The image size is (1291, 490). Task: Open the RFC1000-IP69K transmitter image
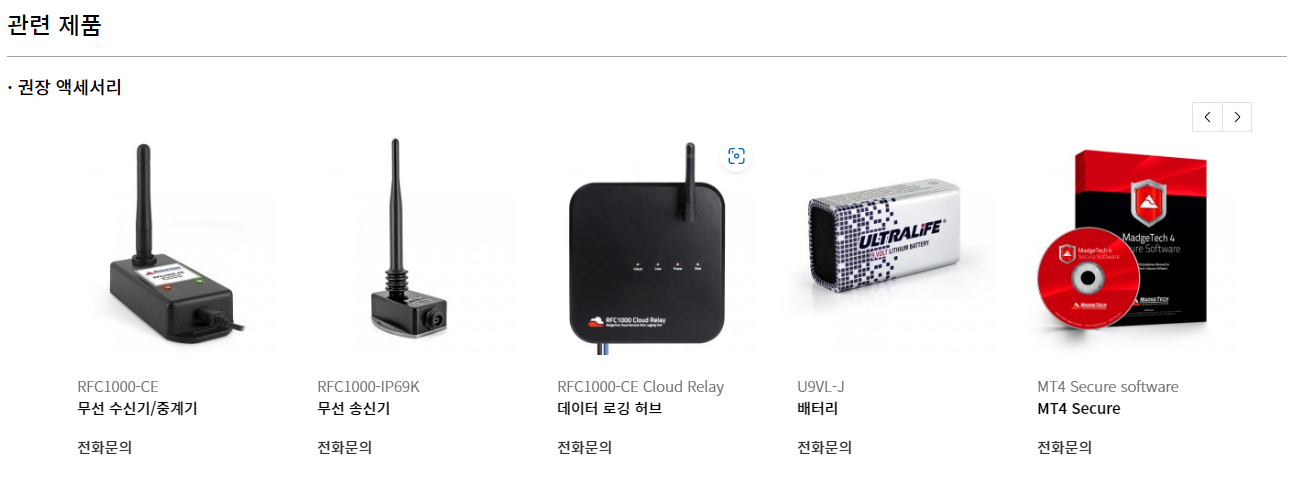tap(417, 246)
